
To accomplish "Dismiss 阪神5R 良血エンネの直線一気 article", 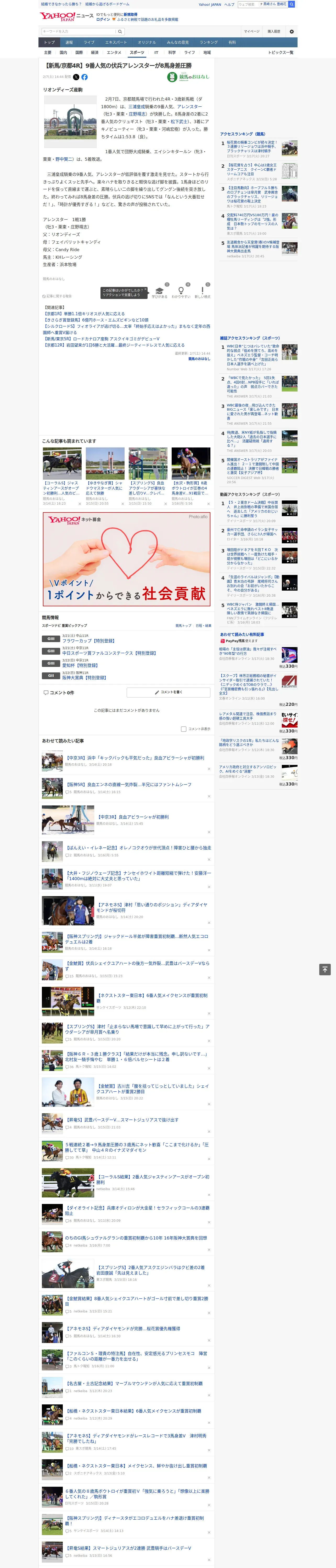I will [209, 796].
